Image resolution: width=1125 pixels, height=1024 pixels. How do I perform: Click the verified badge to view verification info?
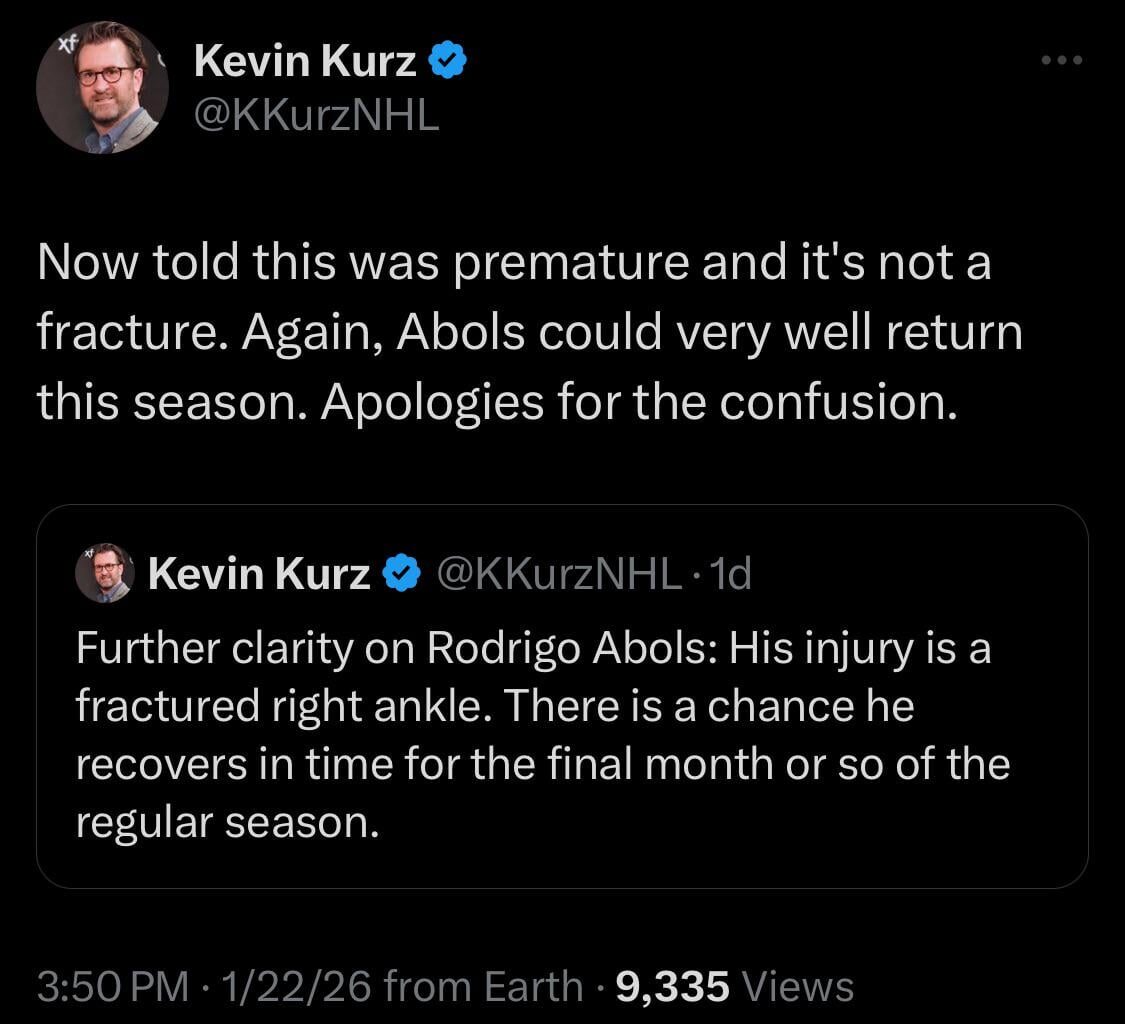[447, 59]
